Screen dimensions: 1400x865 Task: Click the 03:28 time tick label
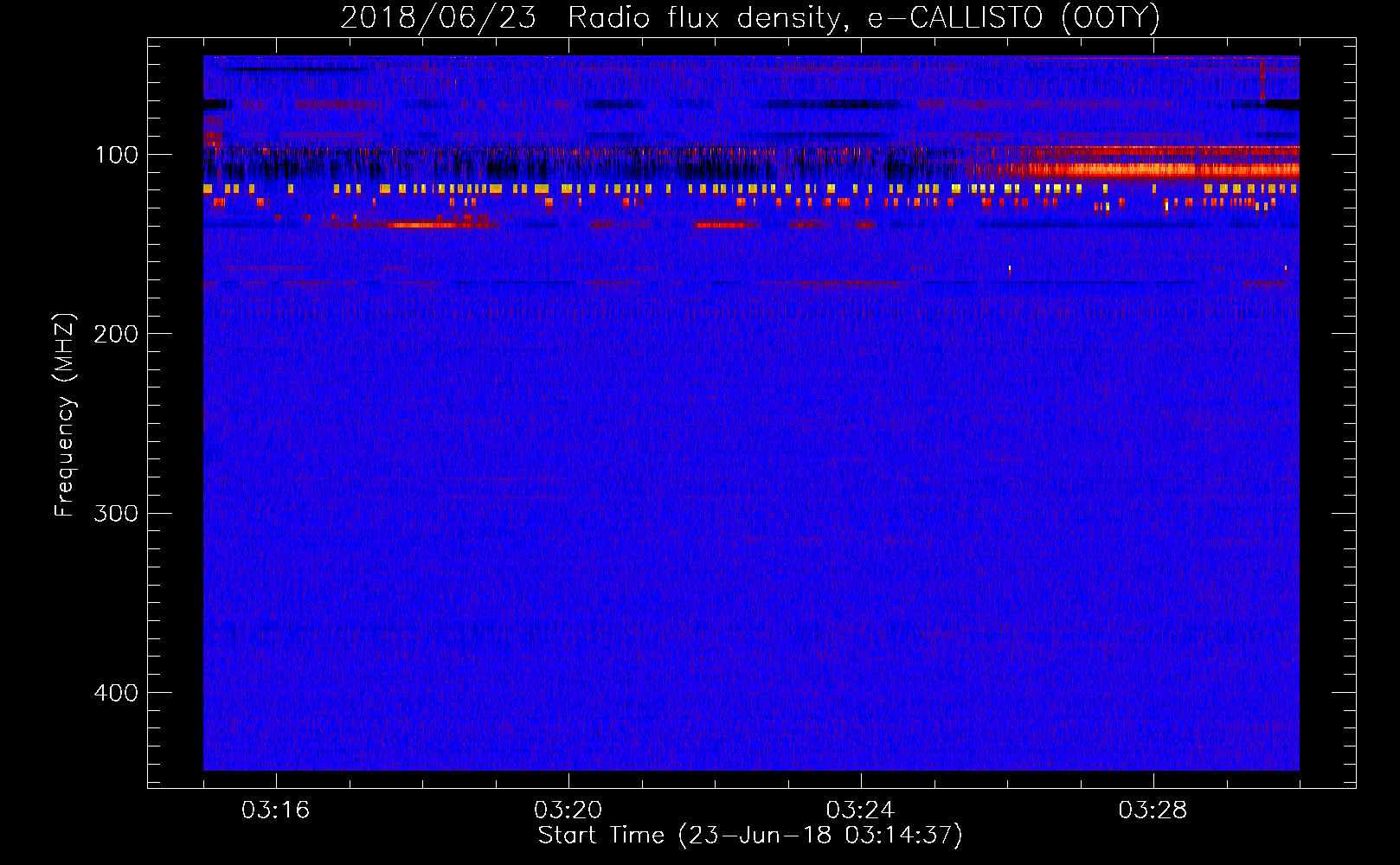click(x=1153, y=811)
